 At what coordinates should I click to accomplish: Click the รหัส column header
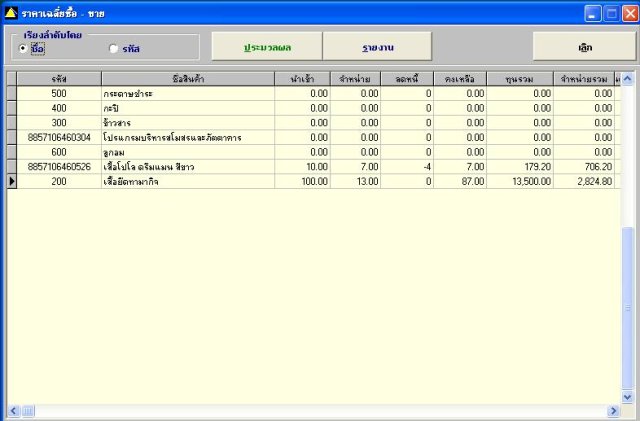[59, 79]
